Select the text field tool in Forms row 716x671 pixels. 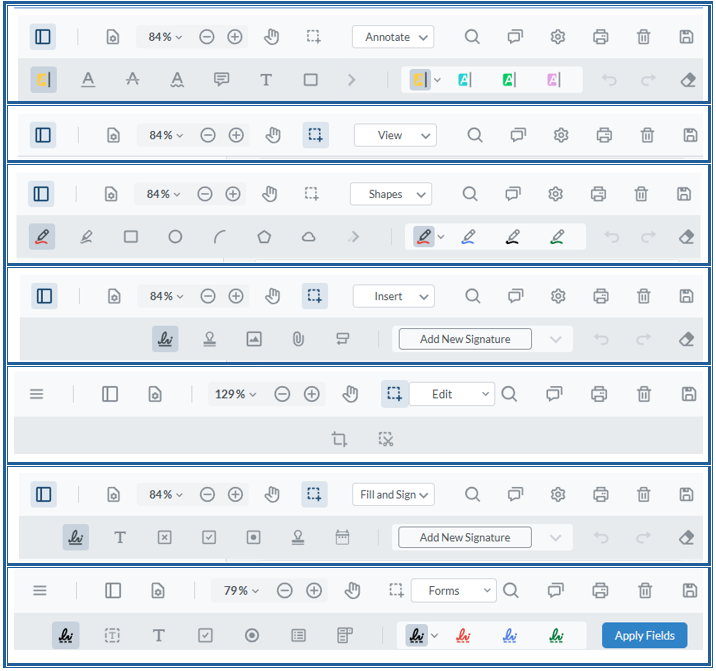coord(158,635)
